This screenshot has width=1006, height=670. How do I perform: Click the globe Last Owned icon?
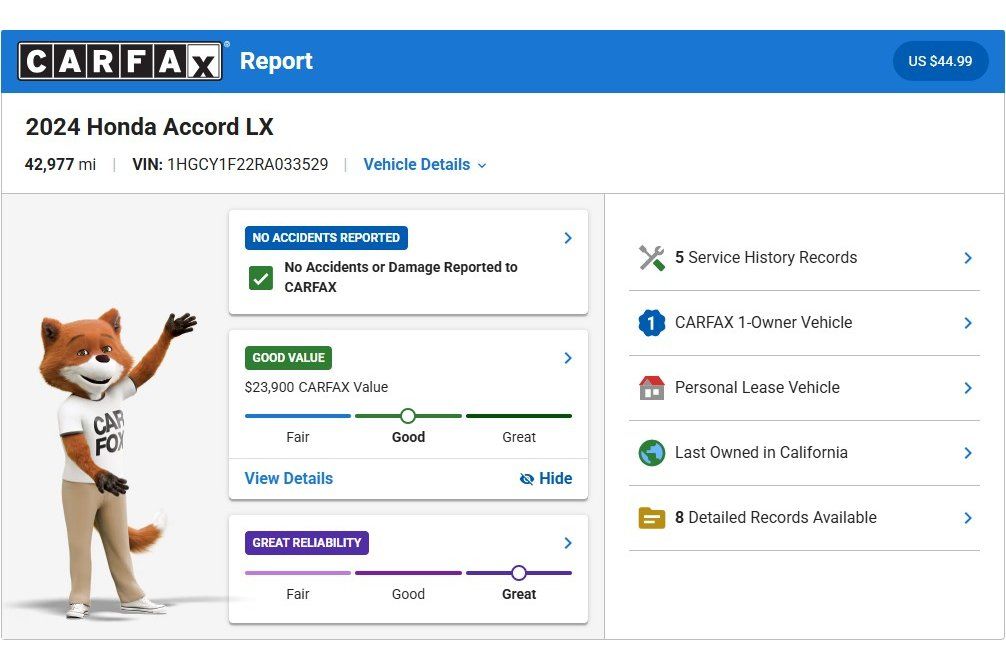coord(652,453)
